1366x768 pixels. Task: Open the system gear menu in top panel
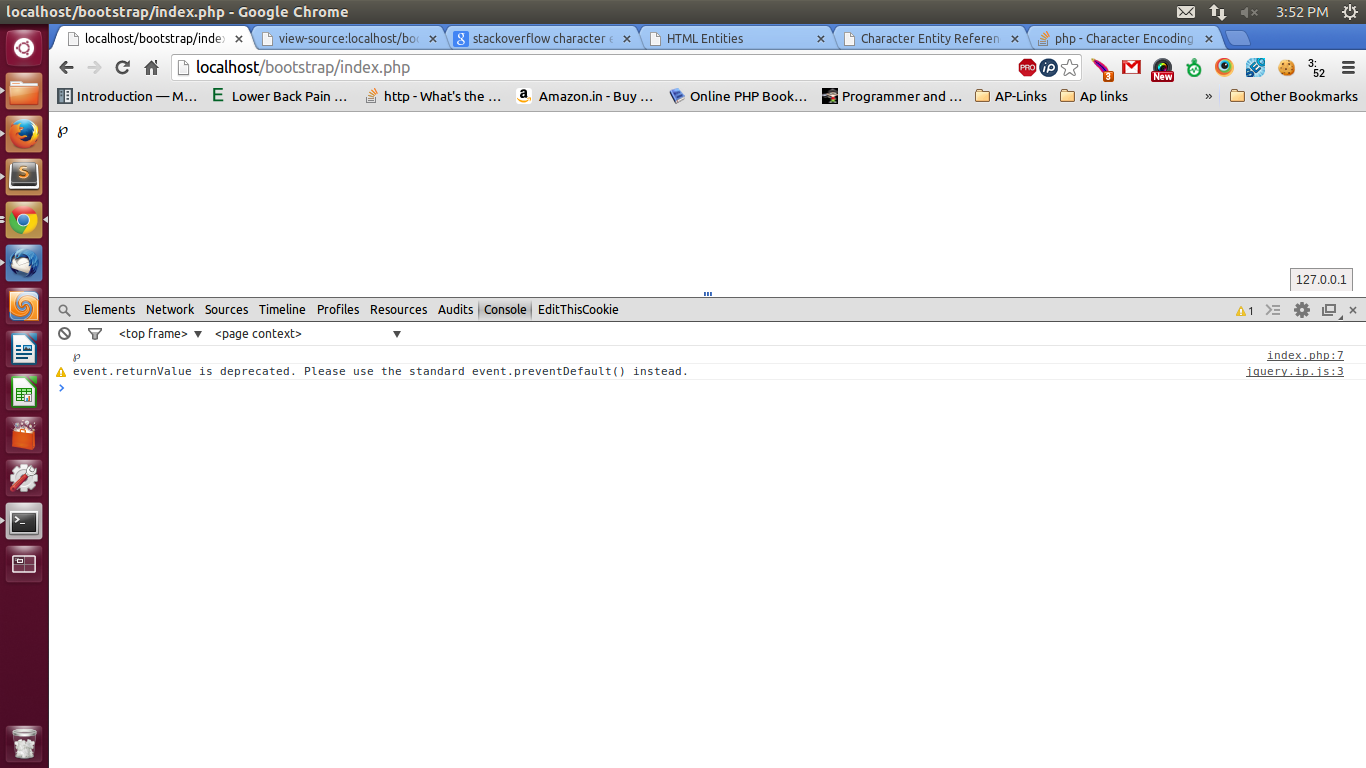(1349, 12)
